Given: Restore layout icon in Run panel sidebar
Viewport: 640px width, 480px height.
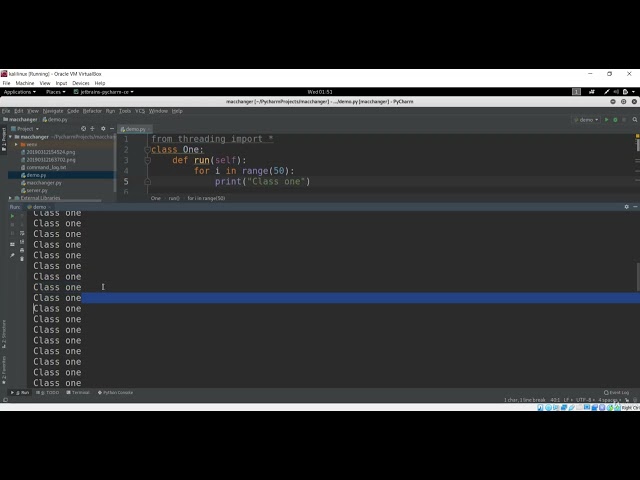Looking at the screenshot, I should pyautogui.click(x=12, y=244).
